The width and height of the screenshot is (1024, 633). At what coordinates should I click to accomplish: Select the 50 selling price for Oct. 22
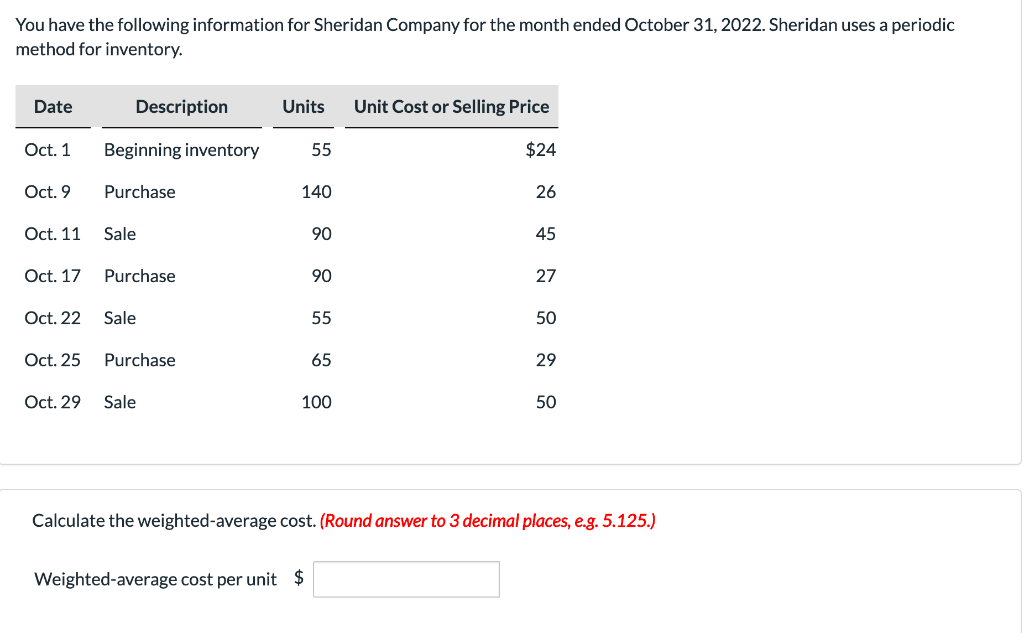(547, 317)
